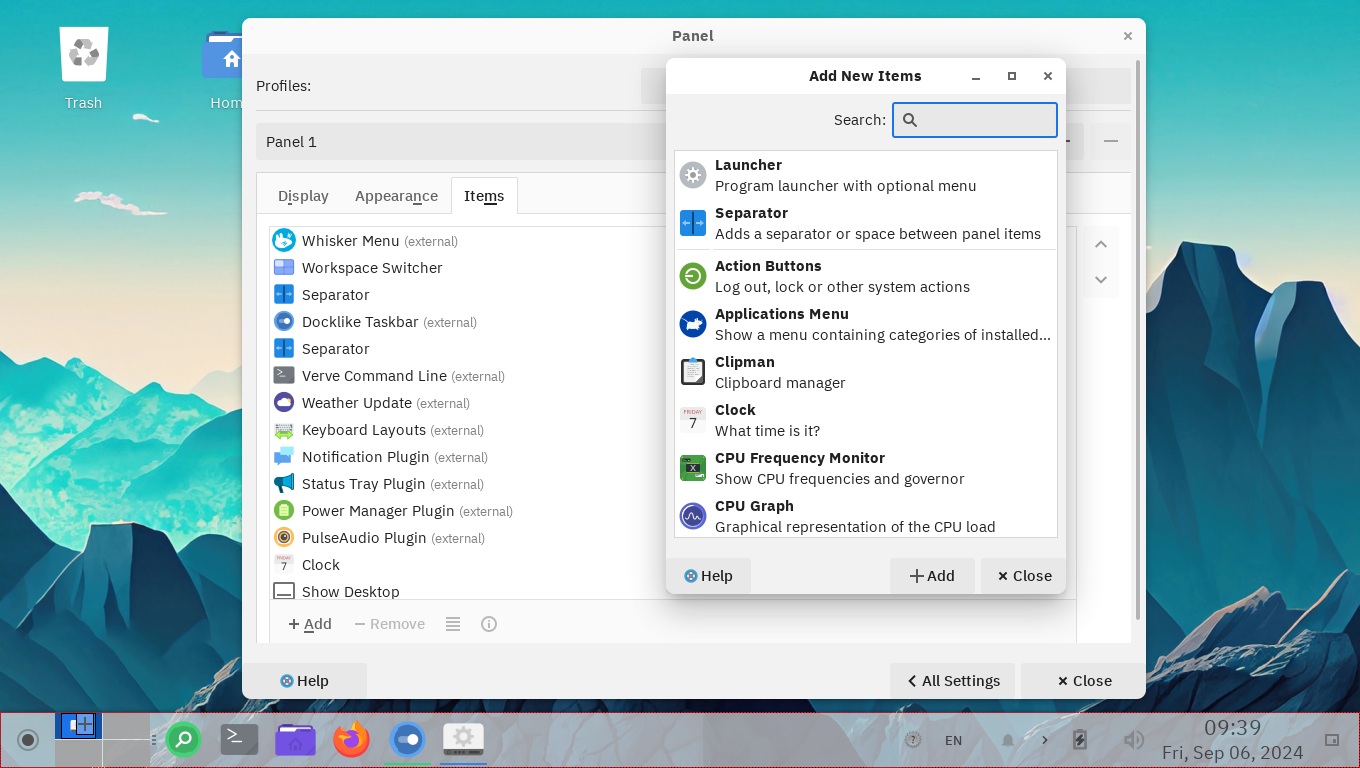This screenshot has height=768, width=1360.
Task: Open the terminal emulator from the panel
Action: pos(239,740)
